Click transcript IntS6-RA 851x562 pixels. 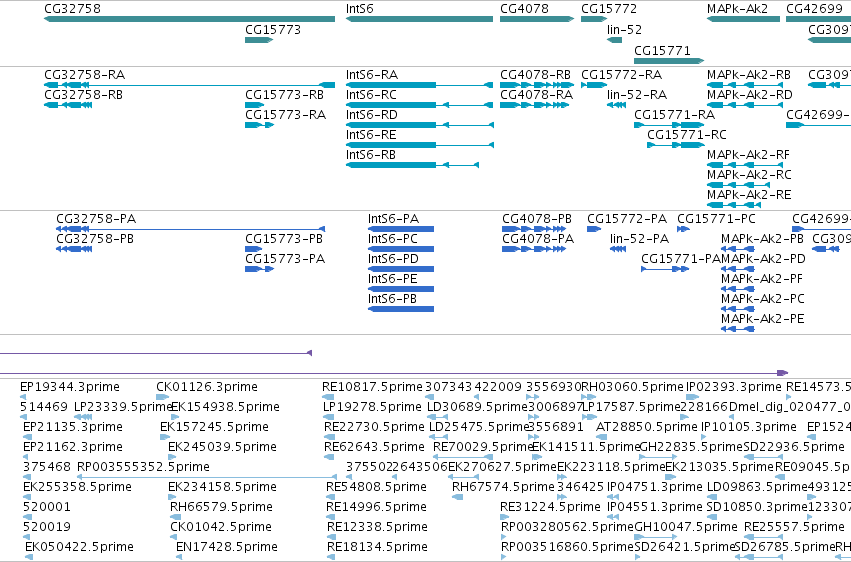tap(420, 85)
